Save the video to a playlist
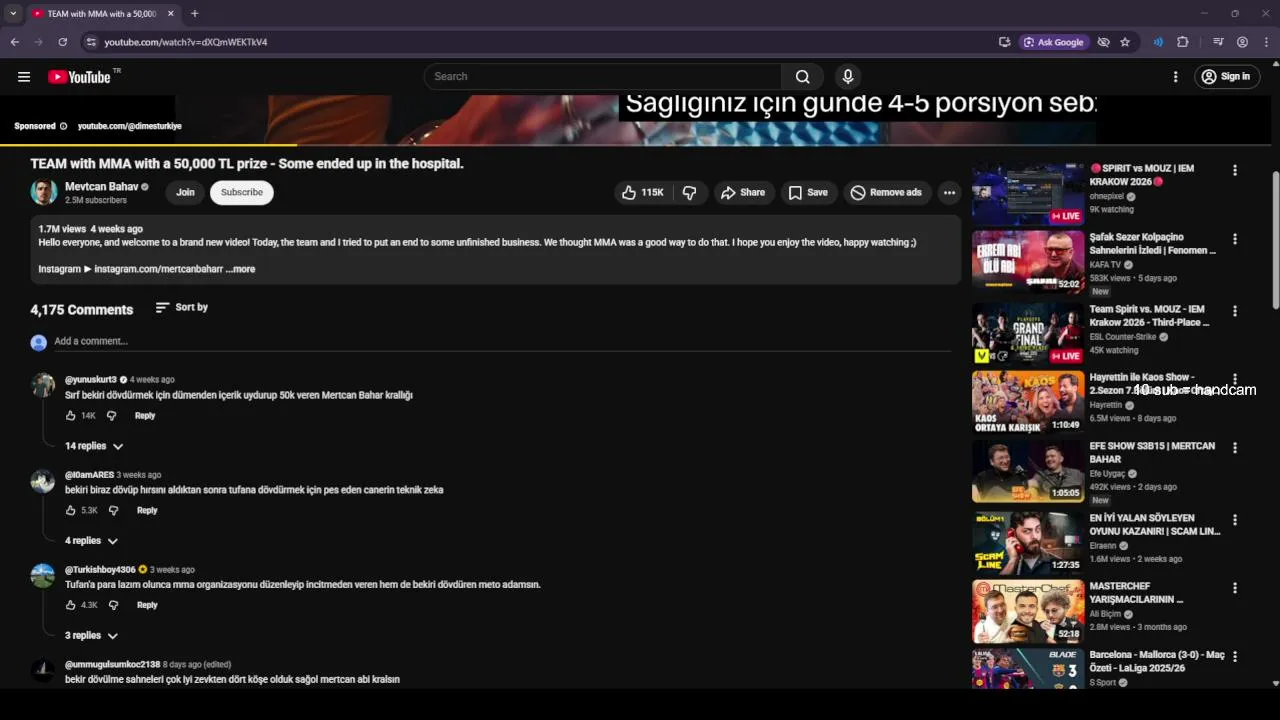Viewport: 1280px width, 720px height. [x=808, y=193]
